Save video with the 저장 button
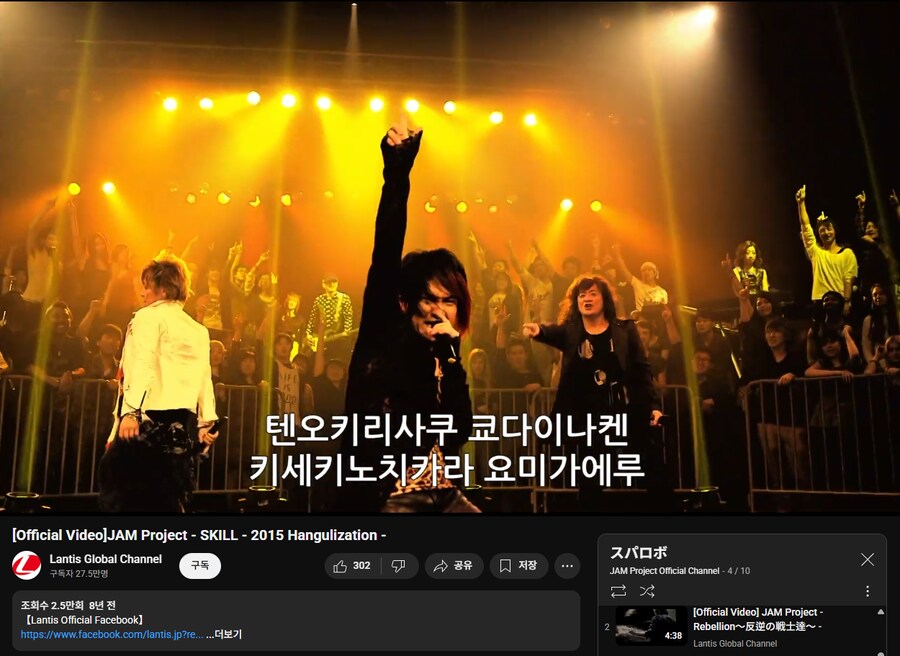 point(518,566)
